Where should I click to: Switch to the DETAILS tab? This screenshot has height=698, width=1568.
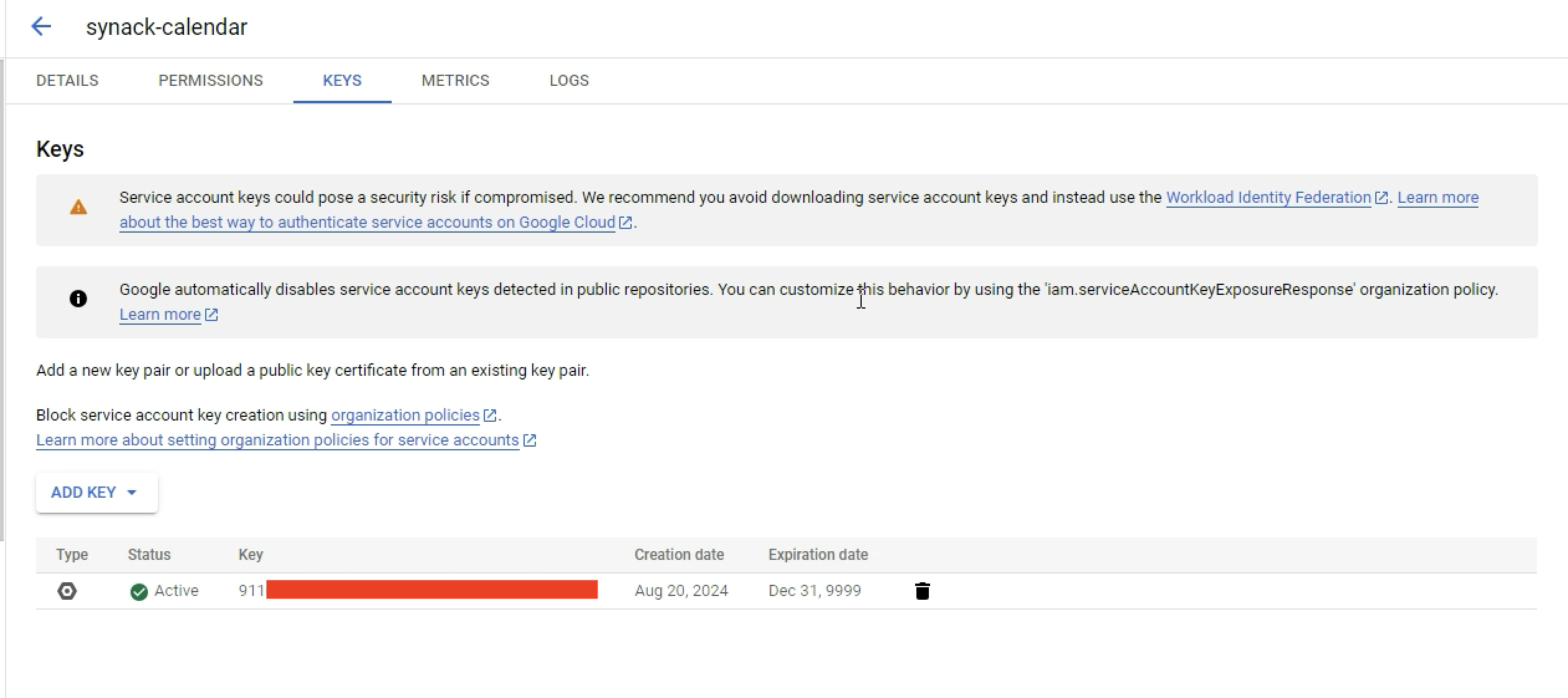click(67, 80)
